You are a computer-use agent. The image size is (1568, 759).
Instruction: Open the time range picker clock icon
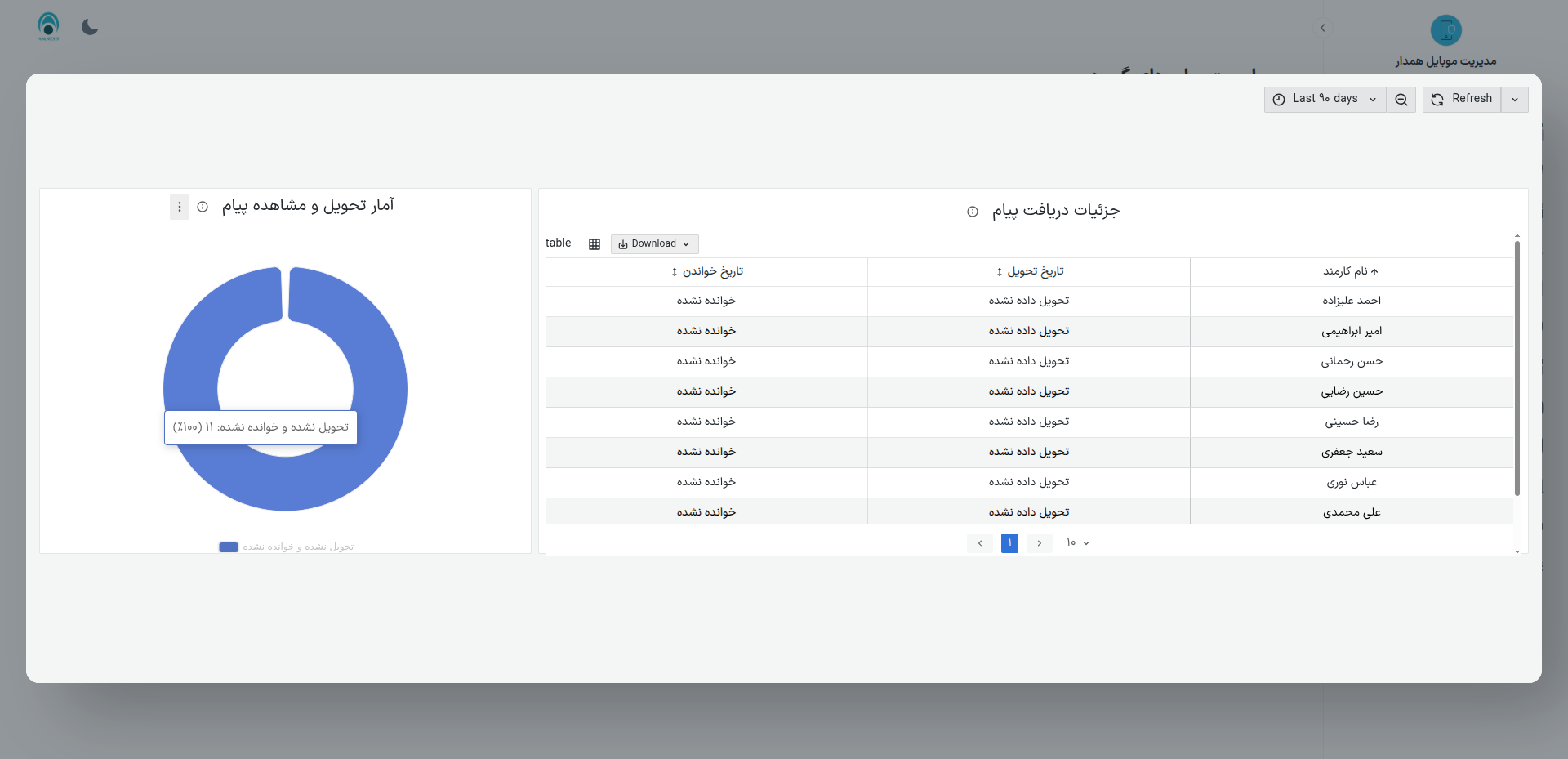(x=1280, y=99)
